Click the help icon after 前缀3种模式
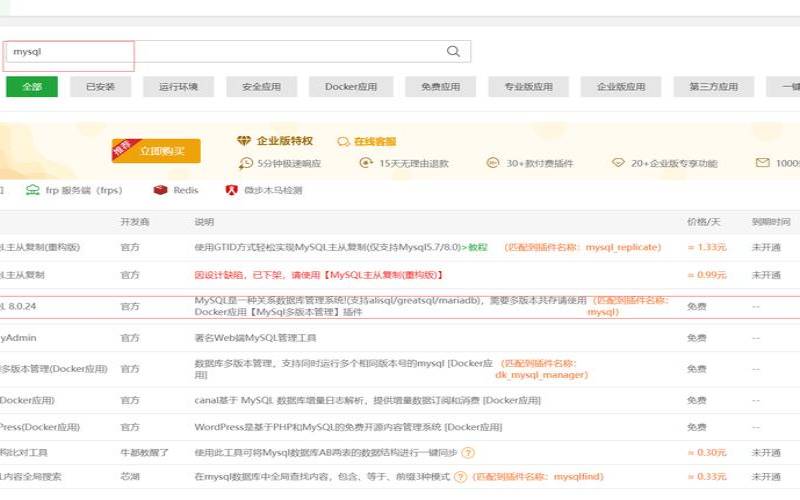Image resolution: width=800 pixels, height=500 pixels. click(460, 477)
